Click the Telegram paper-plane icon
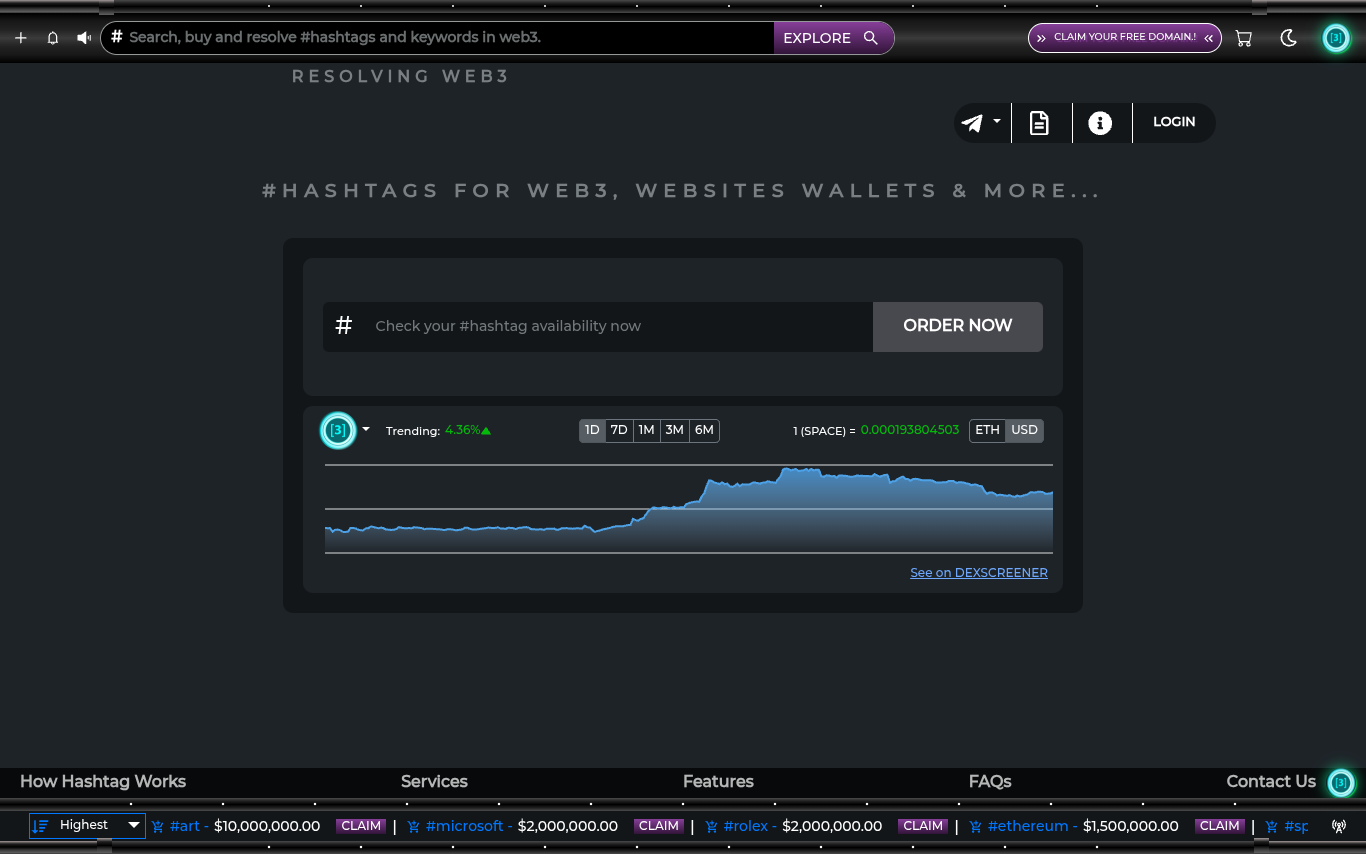 click(x=972, y=123)
